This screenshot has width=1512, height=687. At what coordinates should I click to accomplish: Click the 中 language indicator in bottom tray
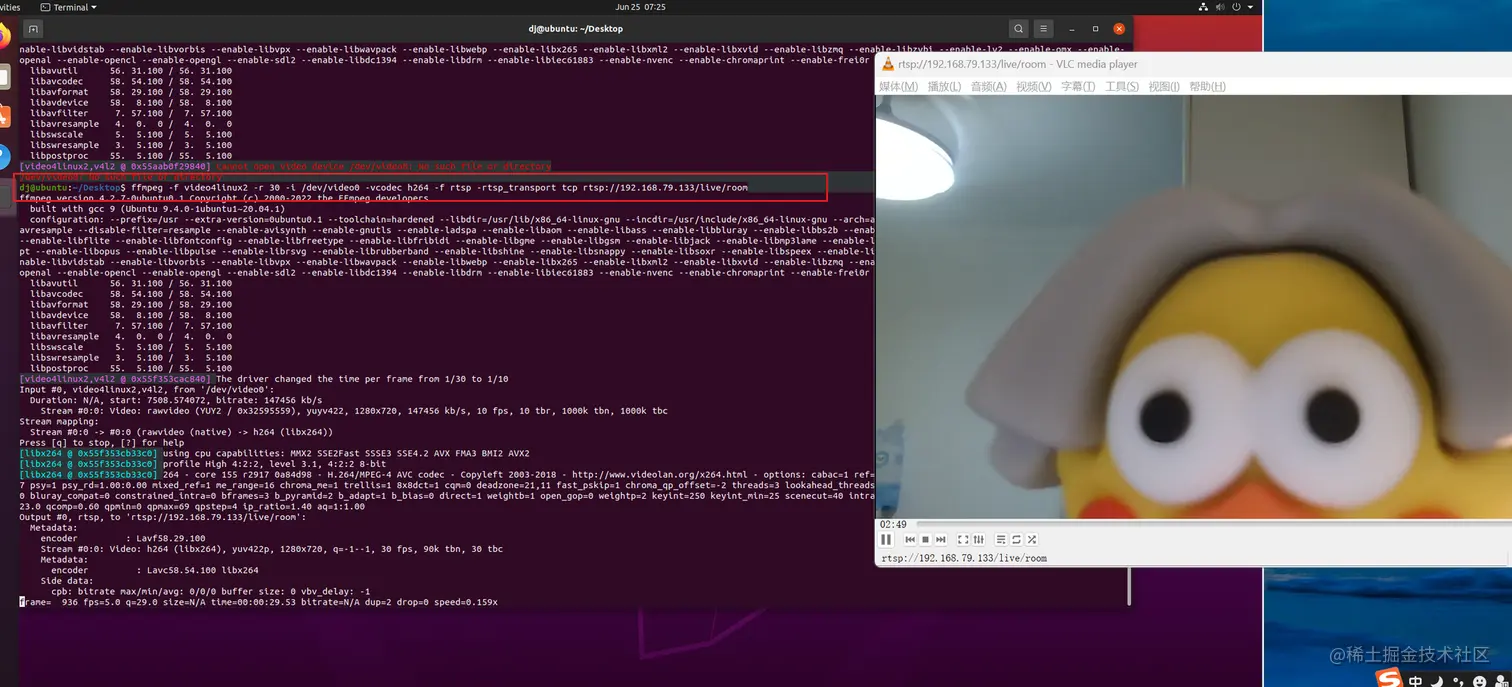point(1415,680)
